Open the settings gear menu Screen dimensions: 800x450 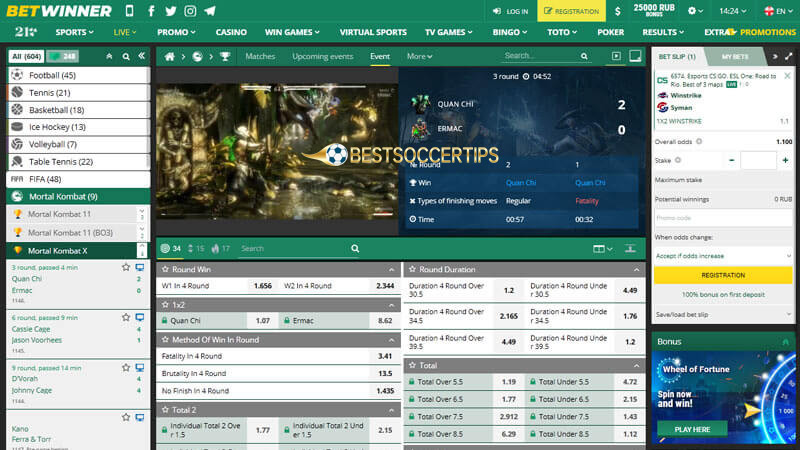(695, 11)
